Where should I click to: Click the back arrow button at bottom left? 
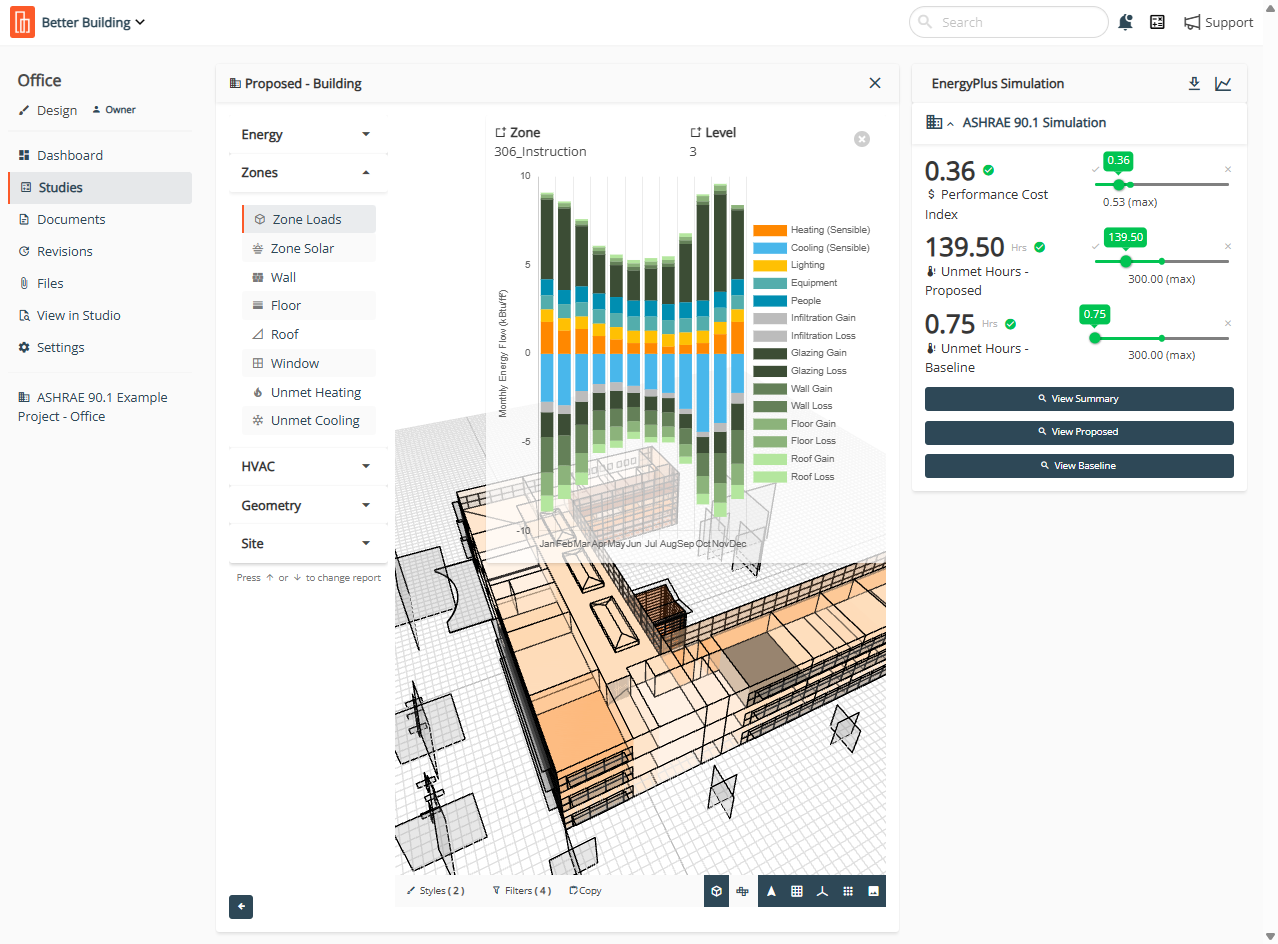(241, 907)
